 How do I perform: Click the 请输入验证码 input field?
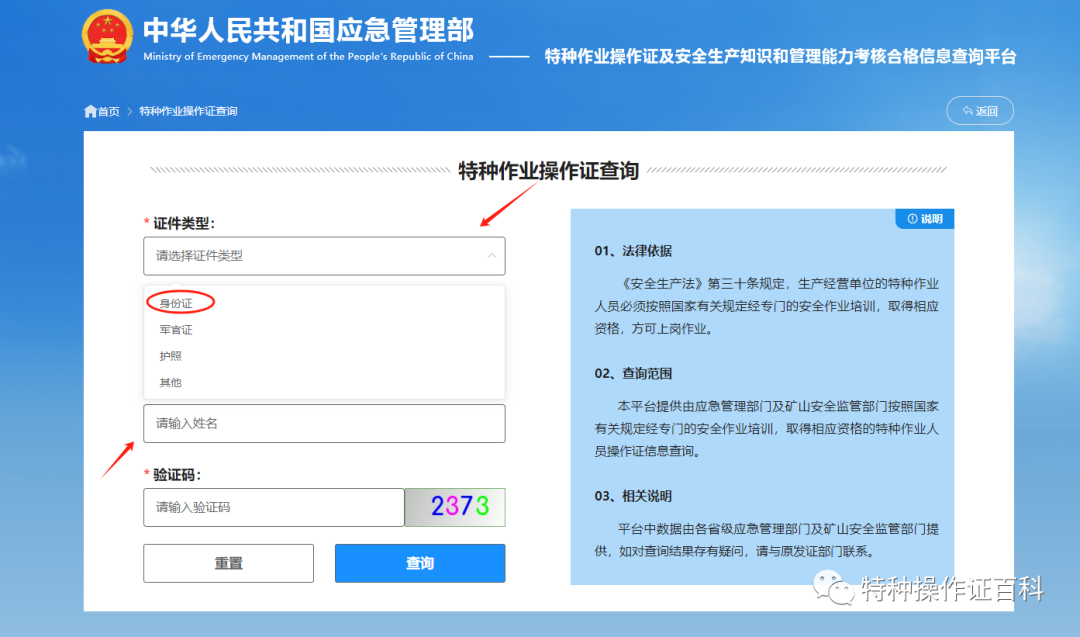coord(273,508)
